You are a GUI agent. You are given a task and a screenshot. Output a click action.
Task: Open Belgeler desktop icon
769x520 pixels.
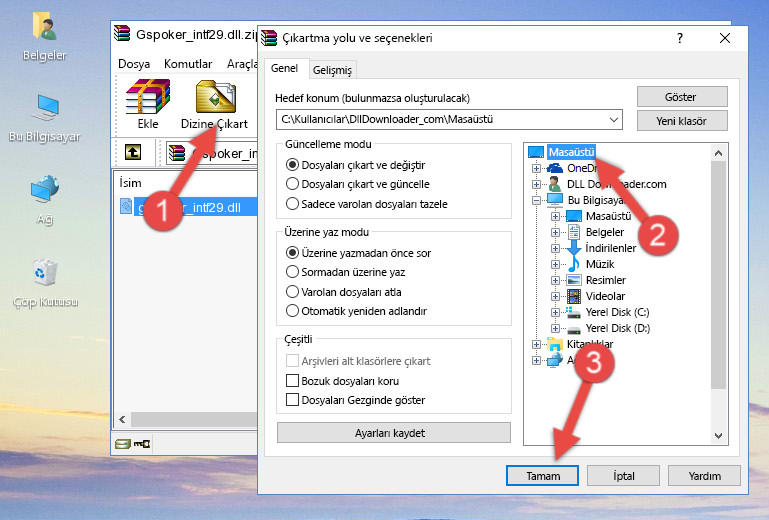[45, 26]
